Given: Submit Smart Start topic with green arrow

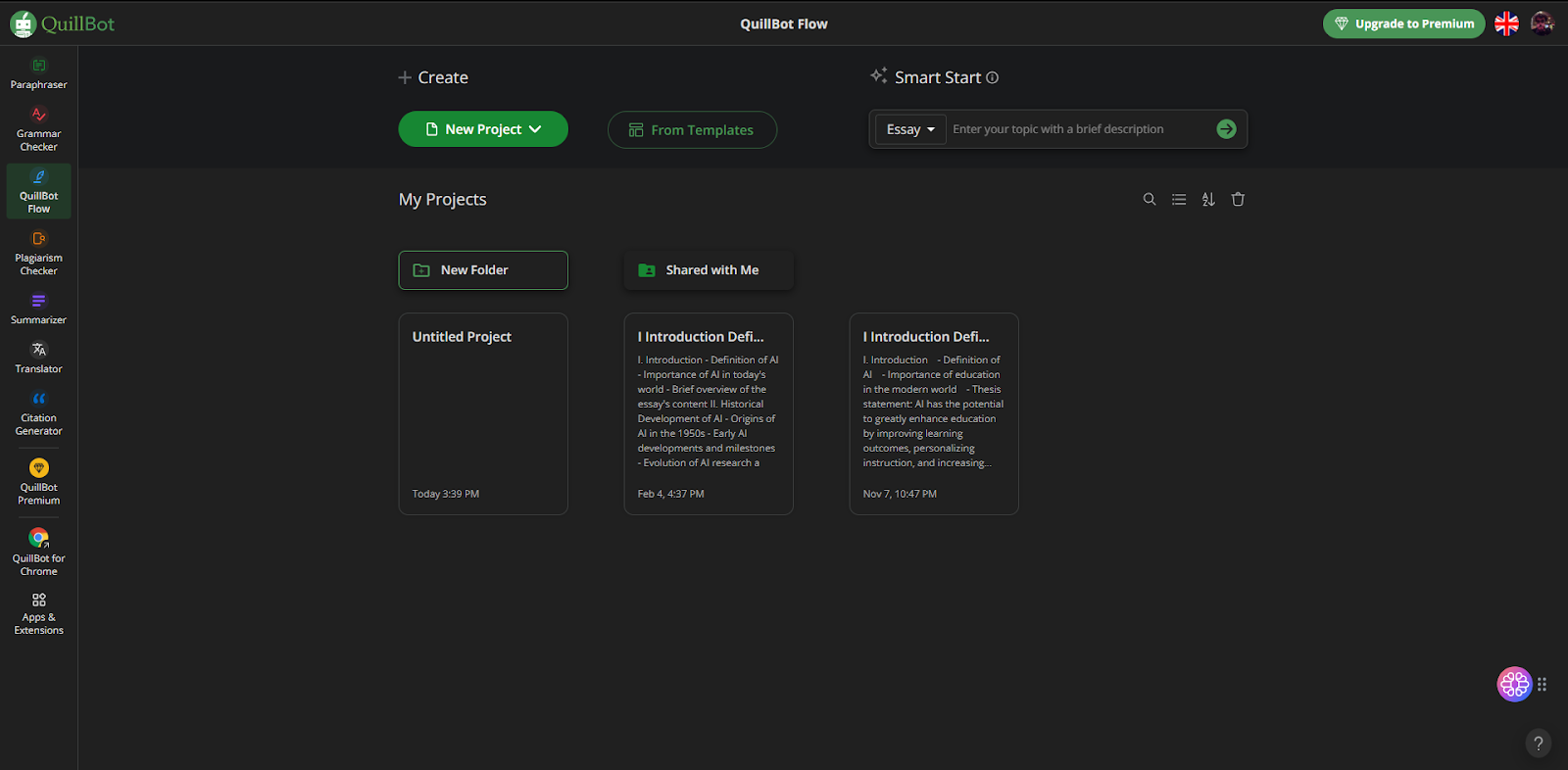Looking at the screenshot, I should click(x=1226, y=129).
